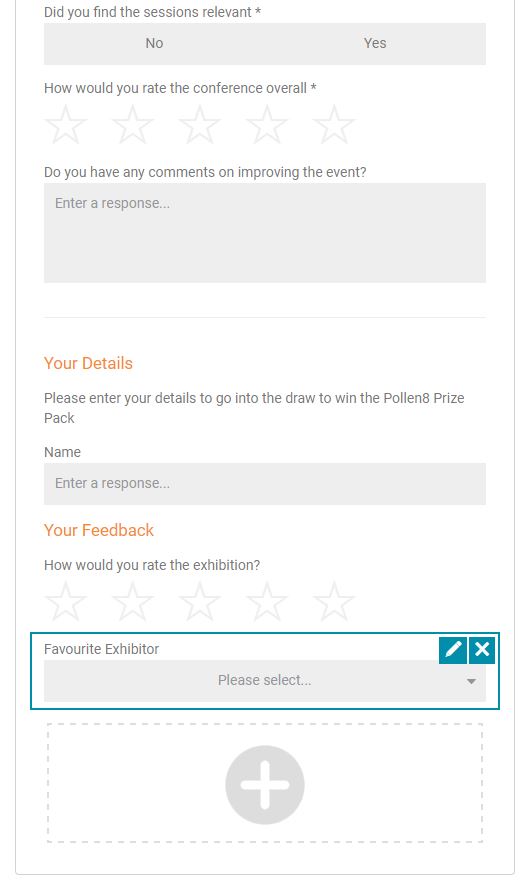The width and height of the screenshot is (528, 891).
Task: Rate the exhibition four stars
Action: pyautogui.click(x=267, y=601)
